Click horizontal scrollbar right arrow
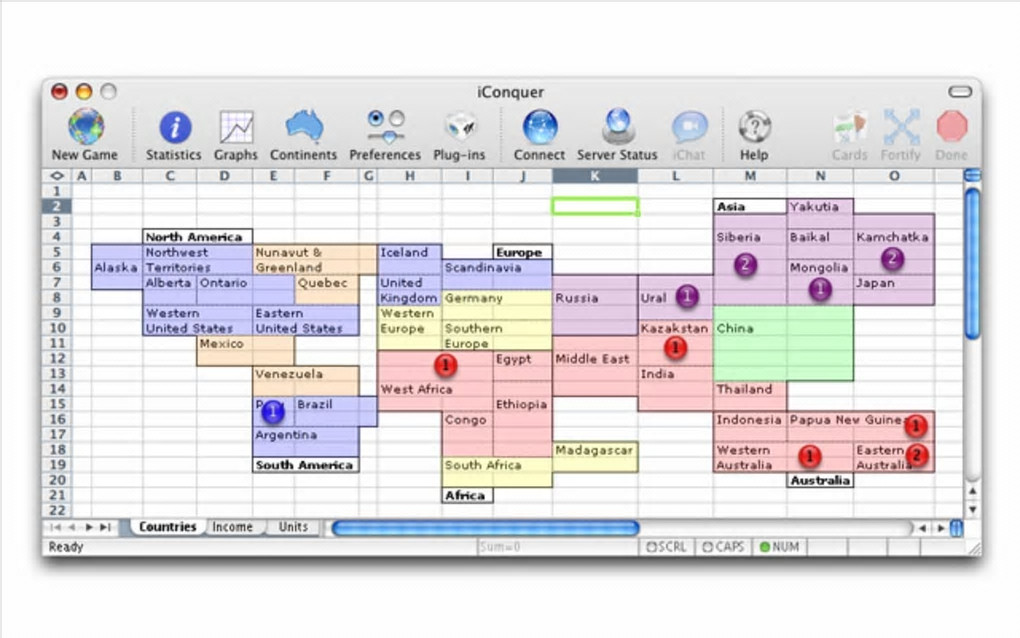 coord(941,528)
